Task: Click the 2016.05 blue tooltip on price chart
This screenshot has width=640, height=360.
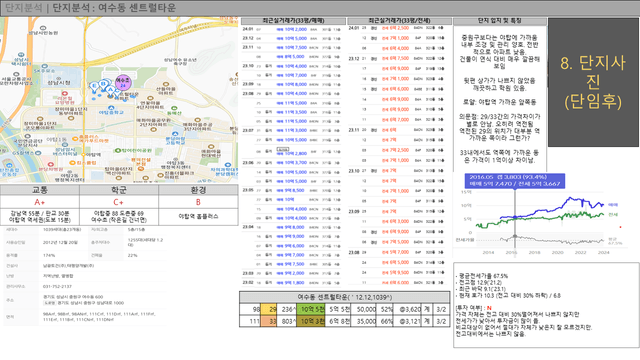Action: 515,180
